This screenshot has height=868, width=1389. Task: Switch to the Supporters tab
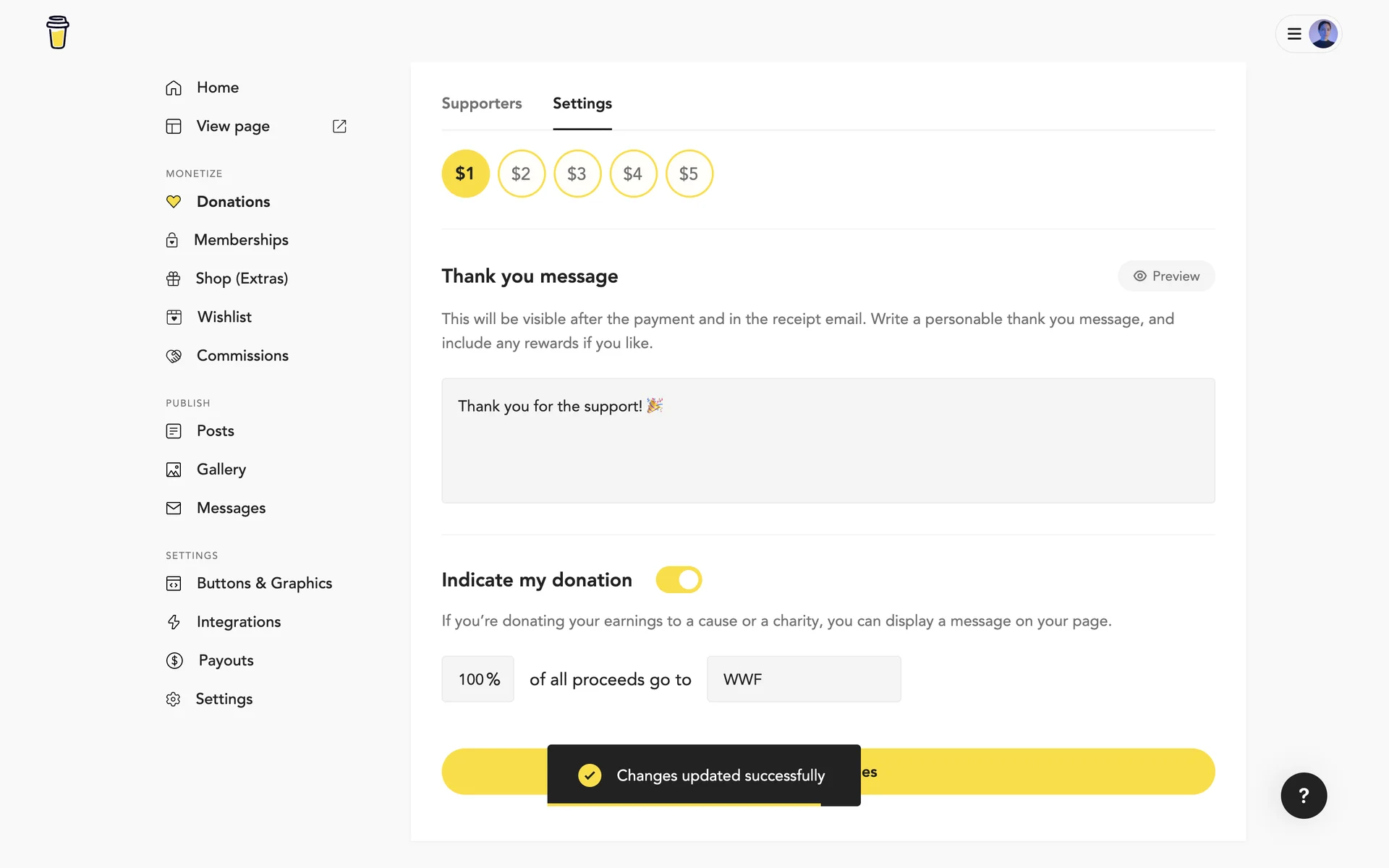pos(481,103)
